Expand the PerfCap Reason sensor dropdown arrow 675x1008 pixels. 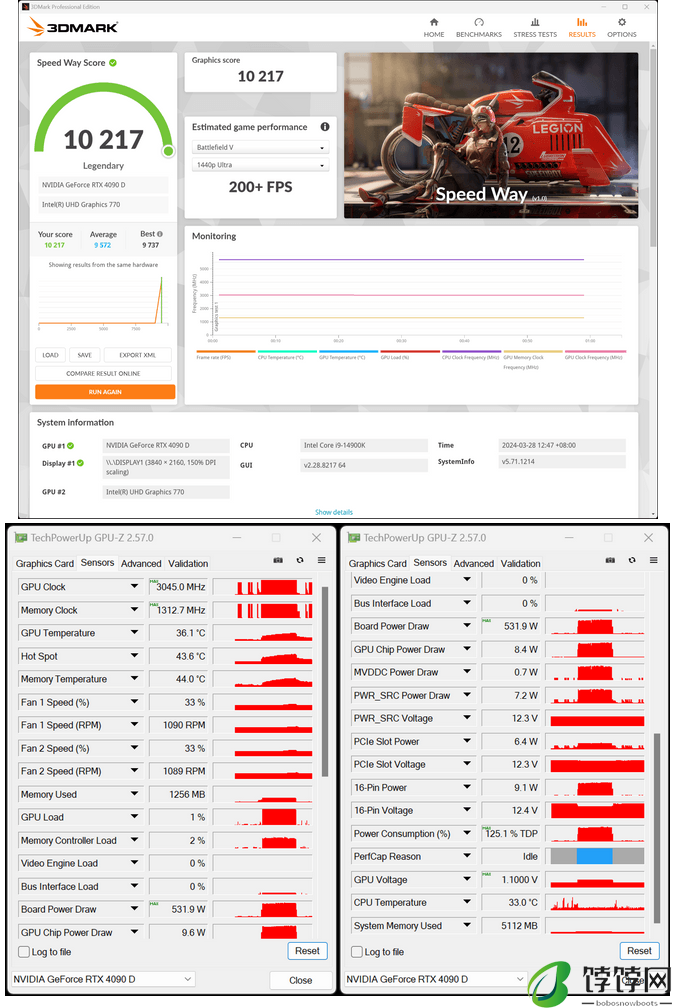467,856
